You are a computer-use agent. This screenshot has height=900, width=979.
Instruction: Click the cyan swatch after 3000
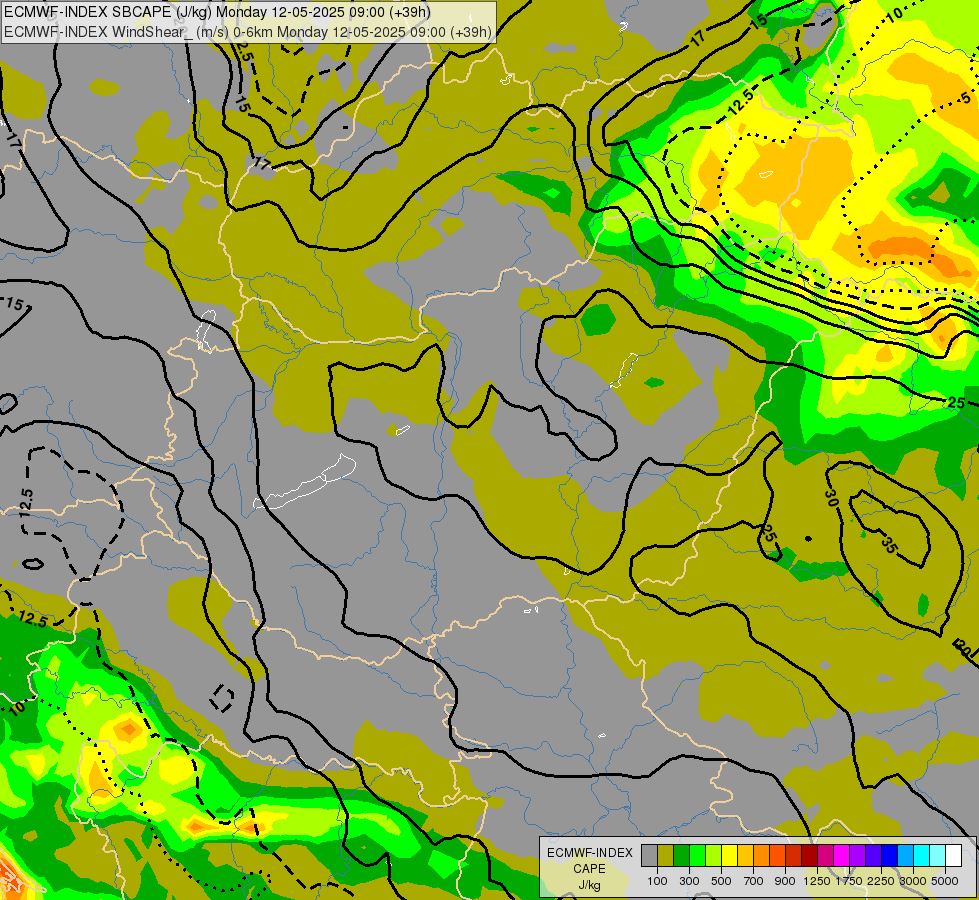[922, 856]
